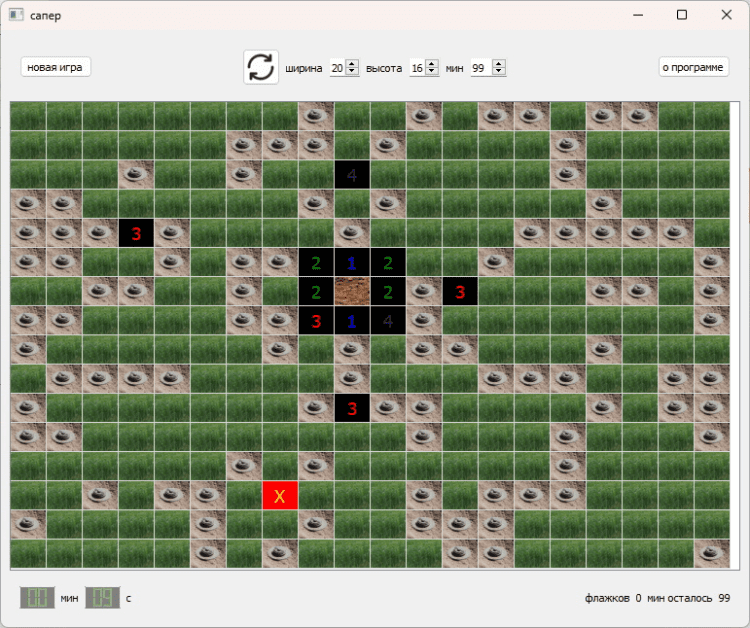Click the Minesweeper app icon in the title bar
750x628 pixels.
[16, 15]
